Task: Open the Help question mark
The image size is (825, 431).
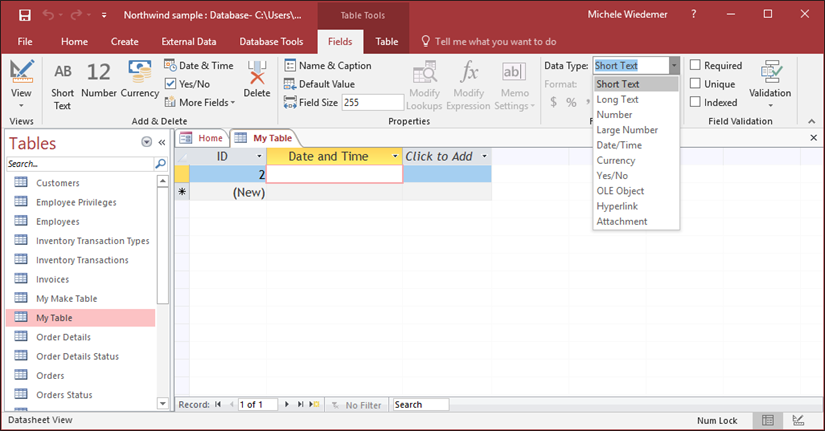Action: pyautogui.click(x=693, y=15)
